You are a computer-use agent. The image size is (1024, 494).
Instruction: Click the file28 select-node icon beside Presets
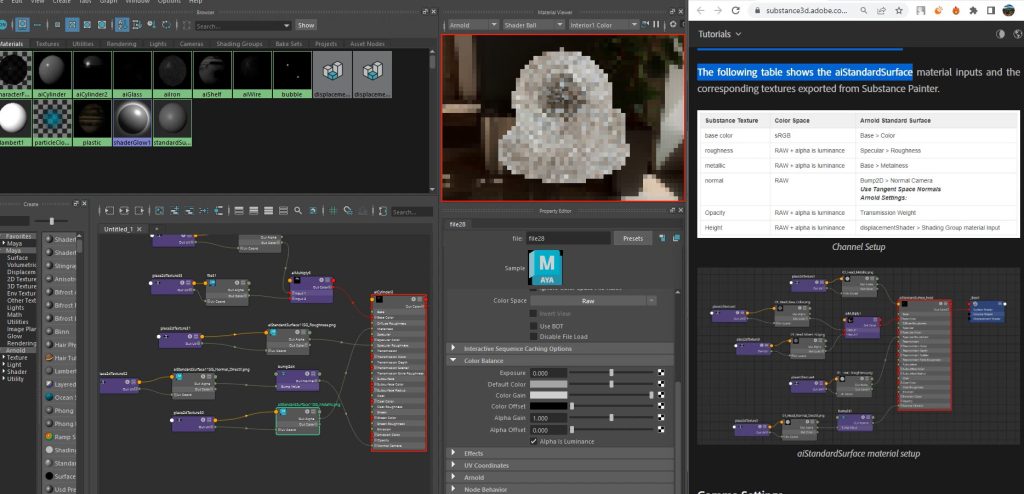[662, 239]
